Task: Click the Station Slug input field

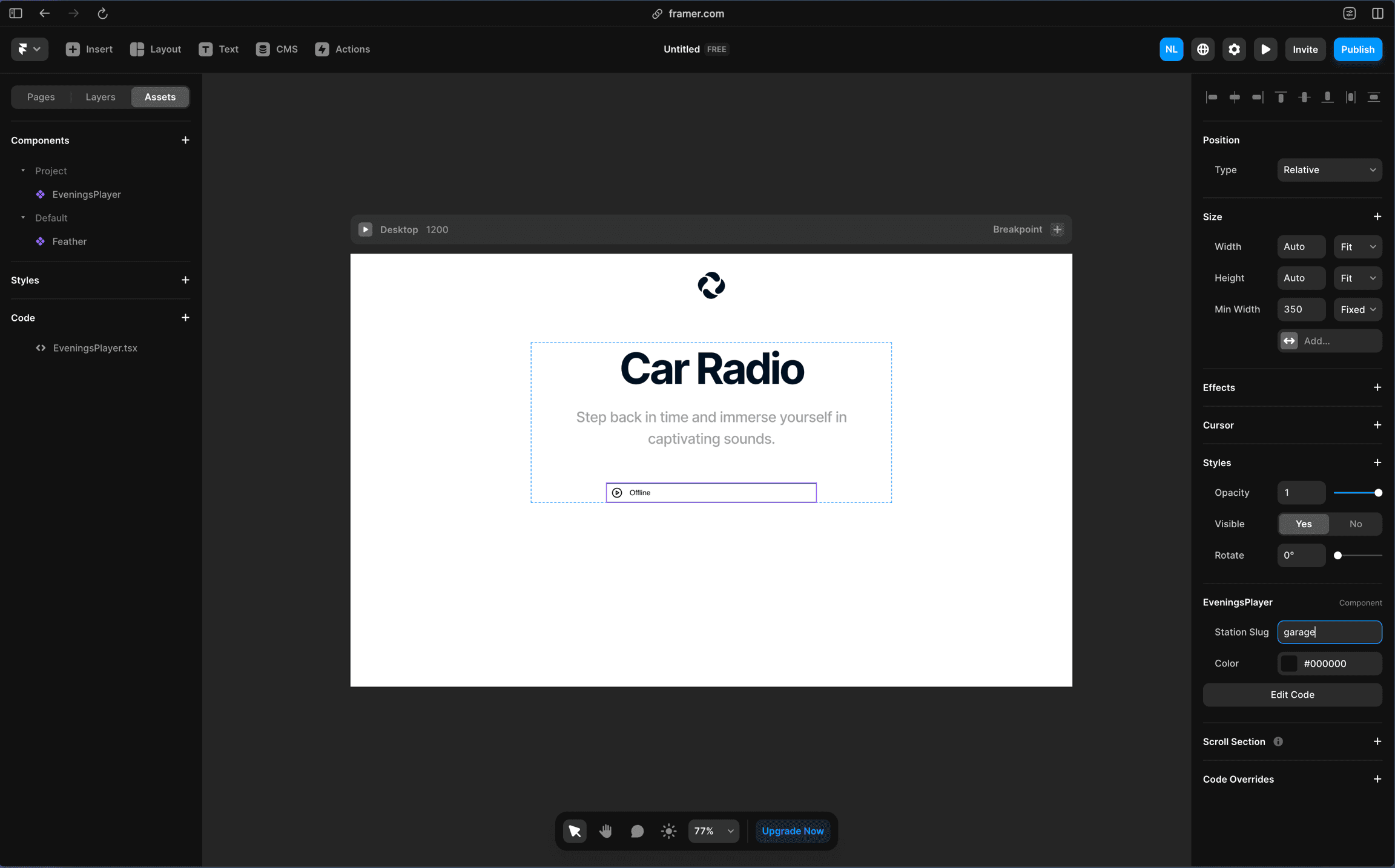Action: tap(1330, 632)
